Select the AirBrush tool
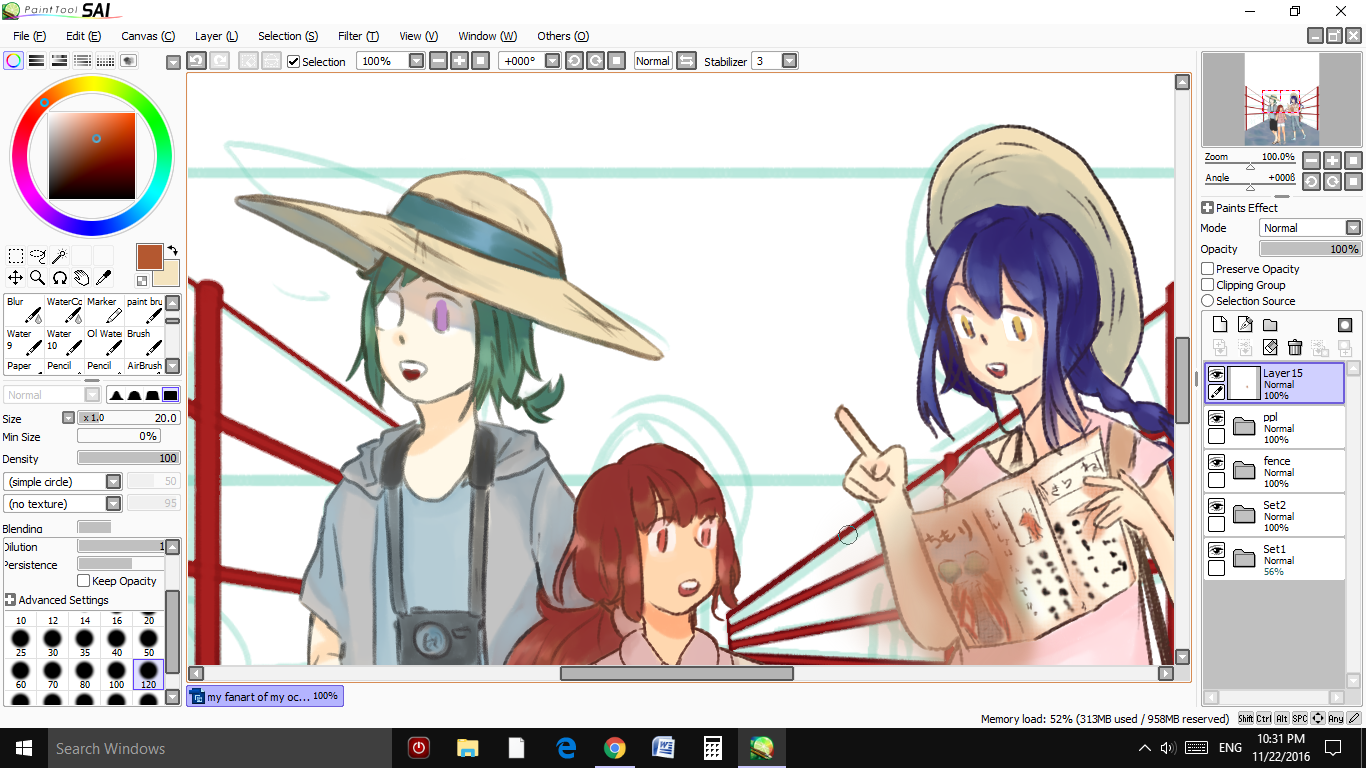The height and width of the screenshot is (768, 1366). [x=144, y=366]
